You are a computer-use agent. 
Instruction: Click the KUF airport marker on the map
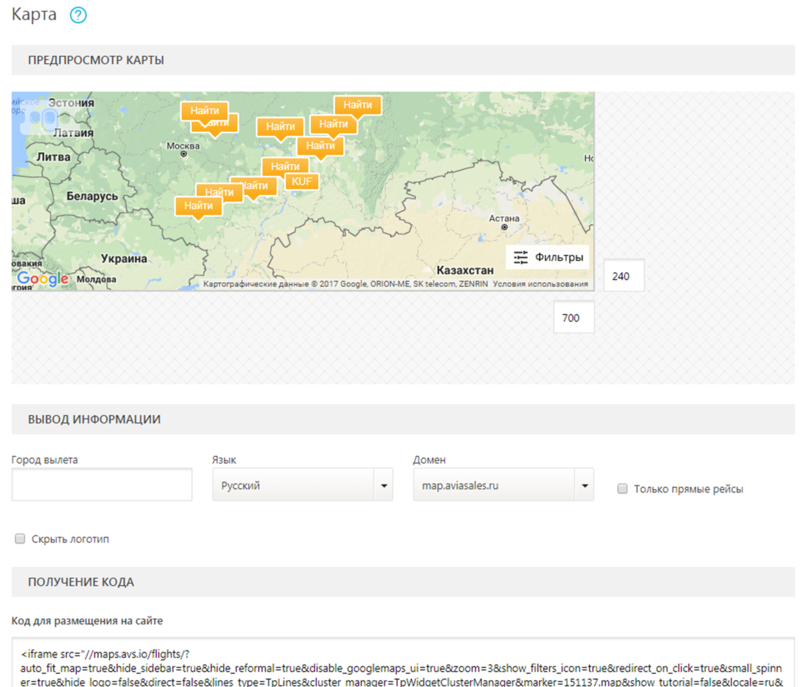(301, 181)
